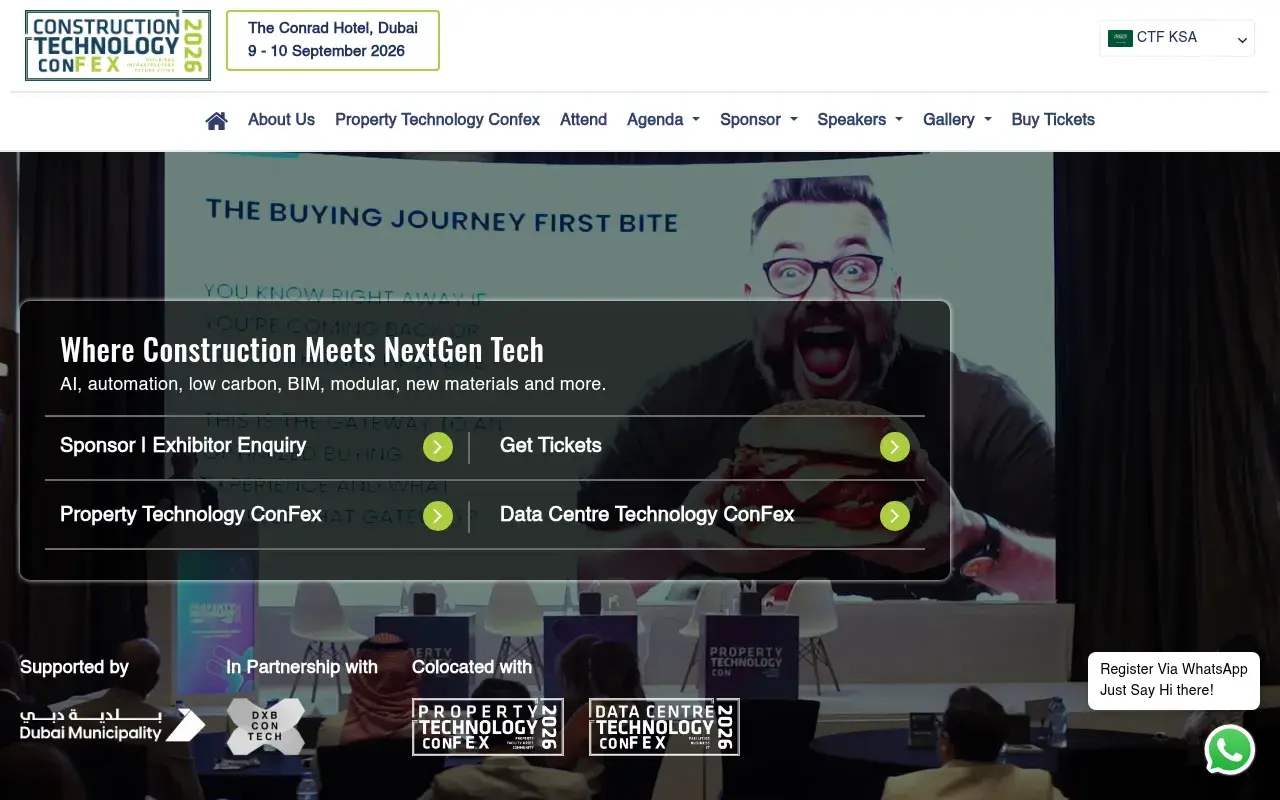1280x800 pixels.
Task: Open the CTF KSA region dropdown
Action: pos(1177,38)
